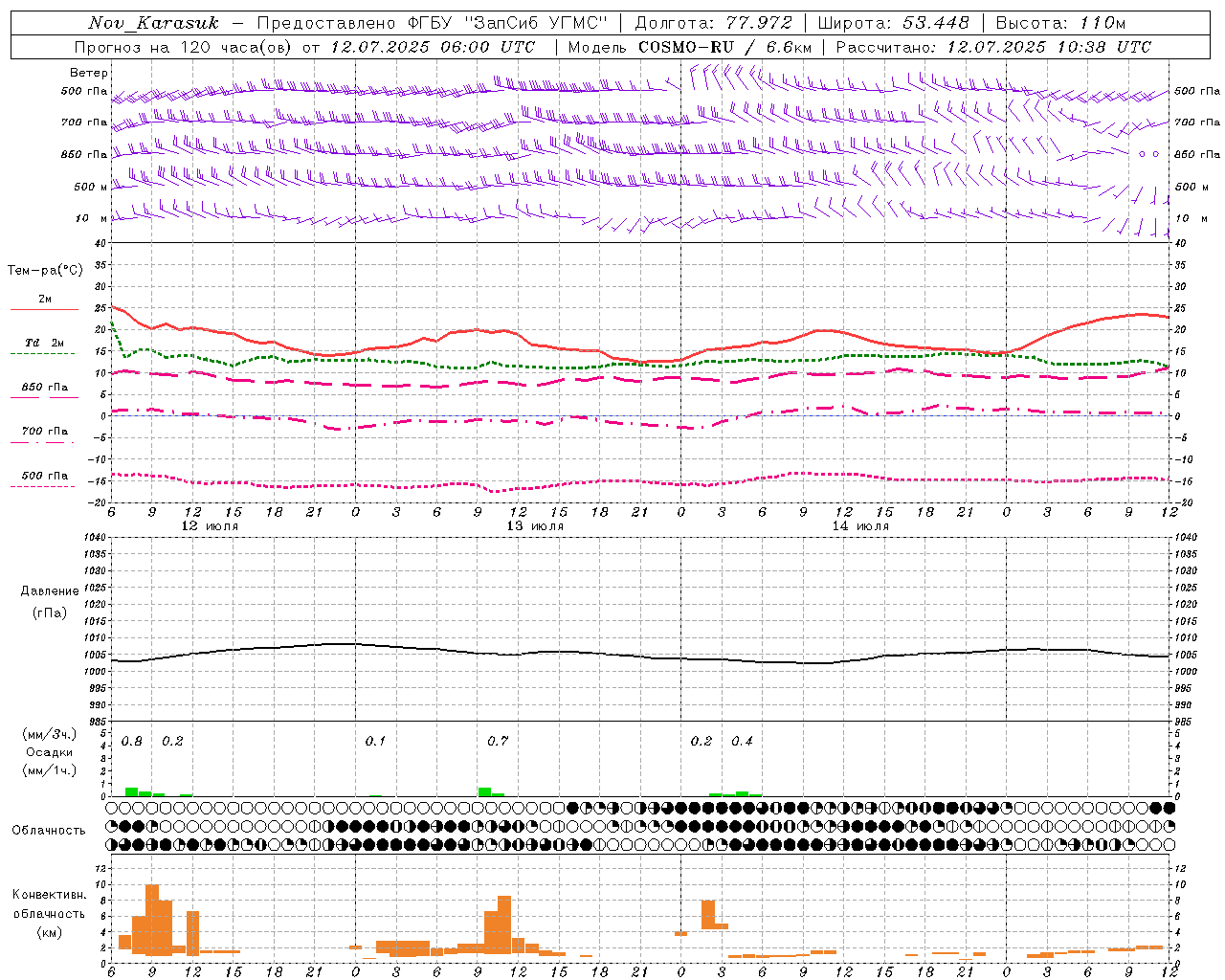Click the '500 гПа' dotted temperature legend entry
The image size is (1225, 980).
pos(44,479)
